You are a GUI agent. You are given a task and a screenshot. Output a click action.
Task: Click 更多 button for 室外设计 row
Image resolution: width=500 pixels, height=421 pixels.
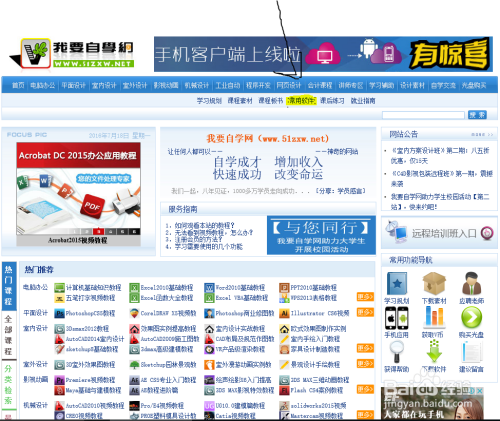coord(365,364)
